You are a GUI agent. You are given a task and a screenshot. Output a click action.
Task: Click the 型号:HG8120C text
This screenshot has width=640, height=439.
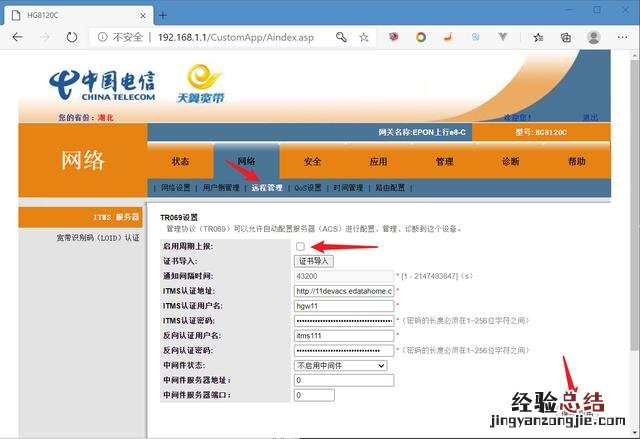541,132
